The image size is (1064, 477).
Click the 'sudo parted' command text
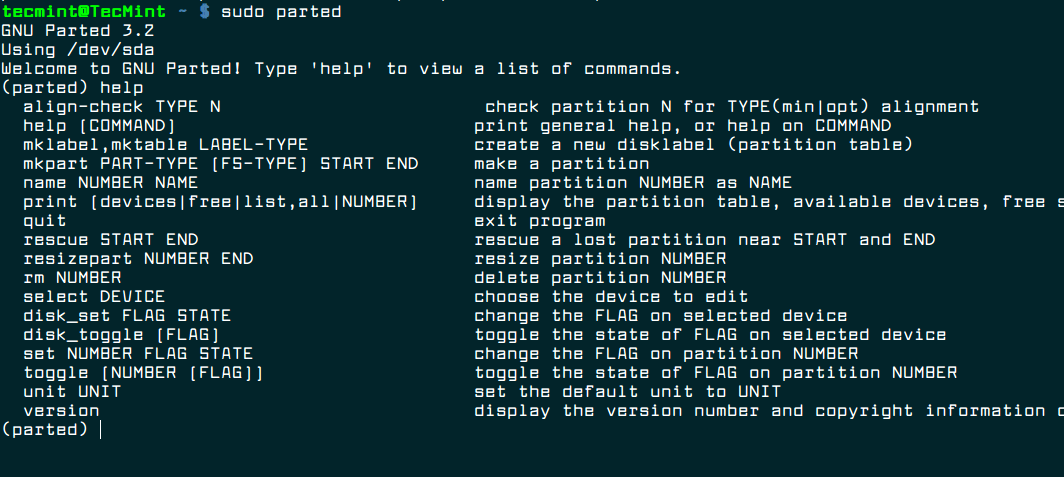pyautogui.click(x=280, y=12)
